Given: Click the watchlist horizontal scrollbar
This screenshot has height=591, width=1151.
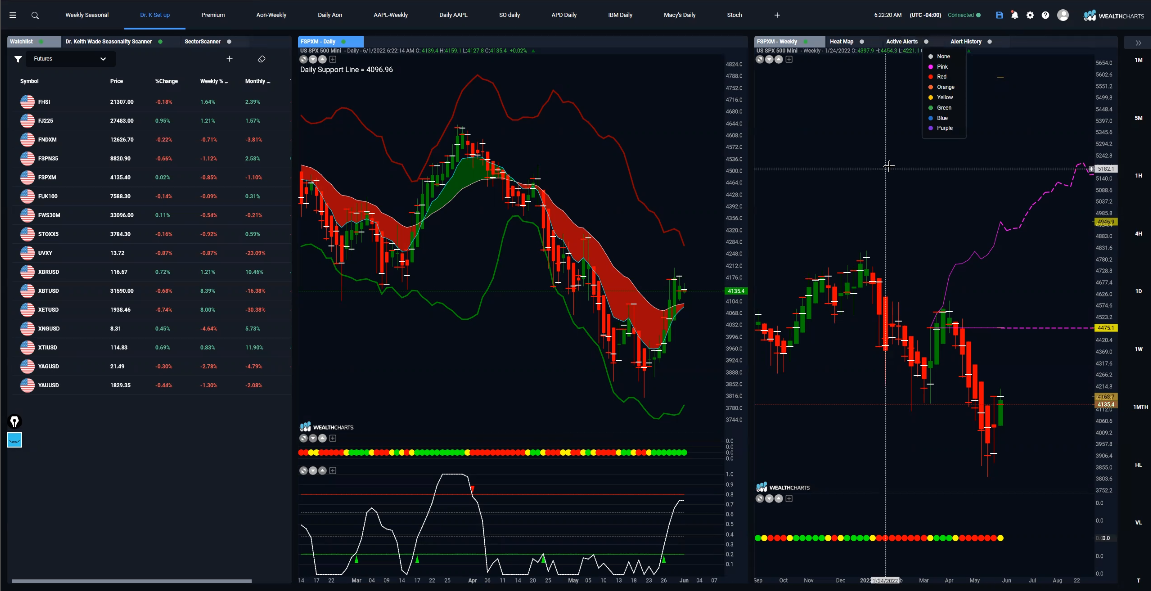Looking at the screenshot, I should pos(132,581).
